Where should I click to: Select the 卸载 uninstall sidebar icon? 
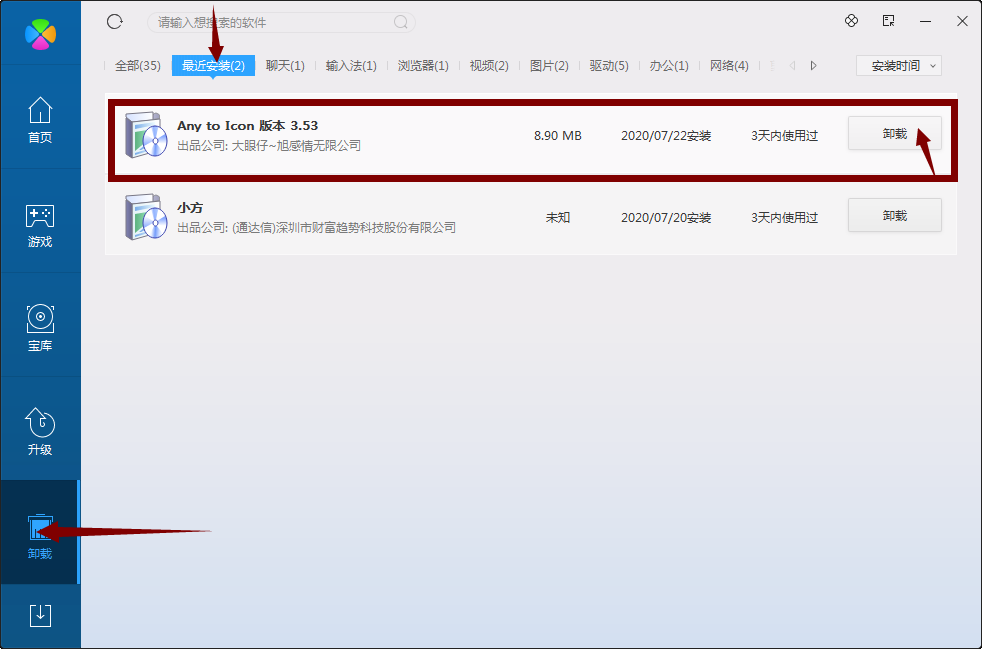[x=40, y=537]
